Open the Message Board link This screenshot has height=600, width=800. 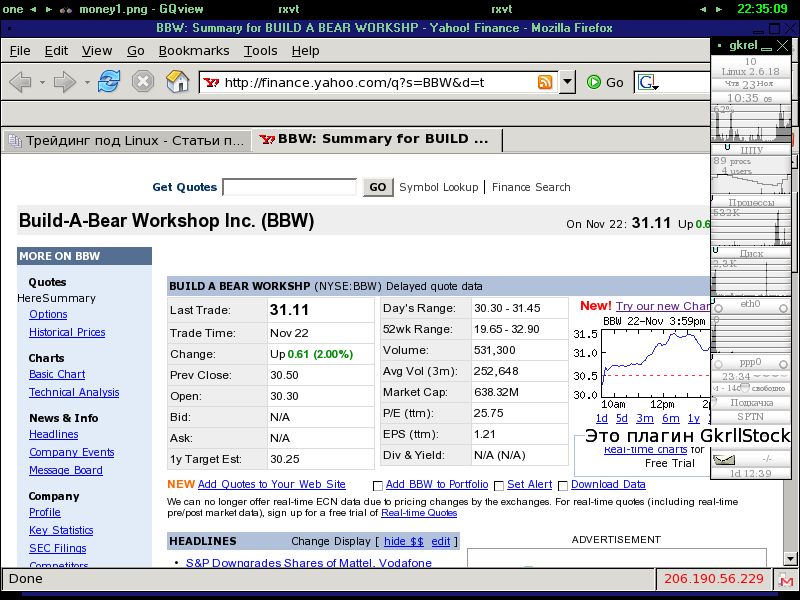[66, 470]
